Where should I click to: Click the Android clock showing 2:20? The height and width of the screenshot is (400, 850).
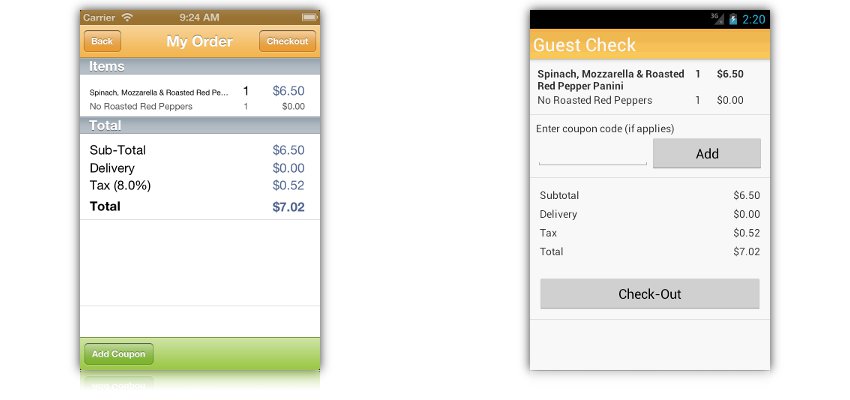[x=754, y=19]
